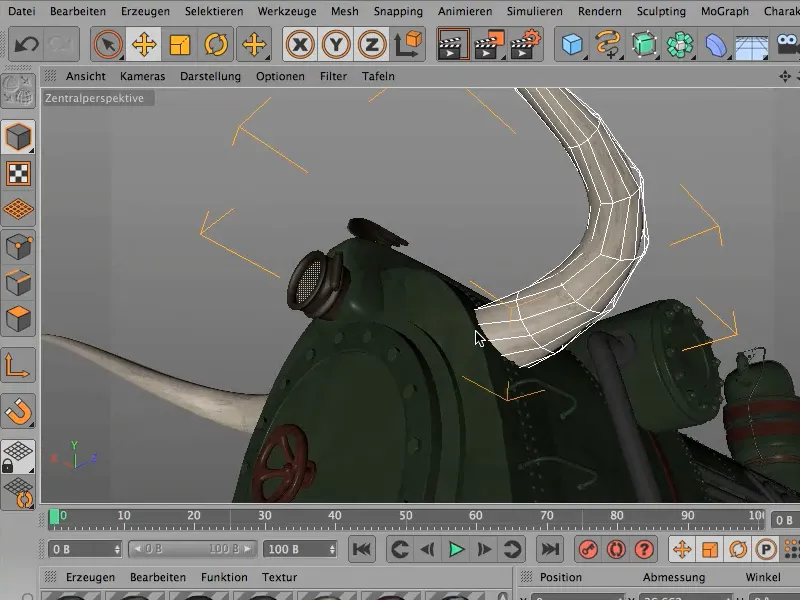Click frame 50 on the timeline ruler
The width and height of the screenshot is (800, 600).
(406, 516)
